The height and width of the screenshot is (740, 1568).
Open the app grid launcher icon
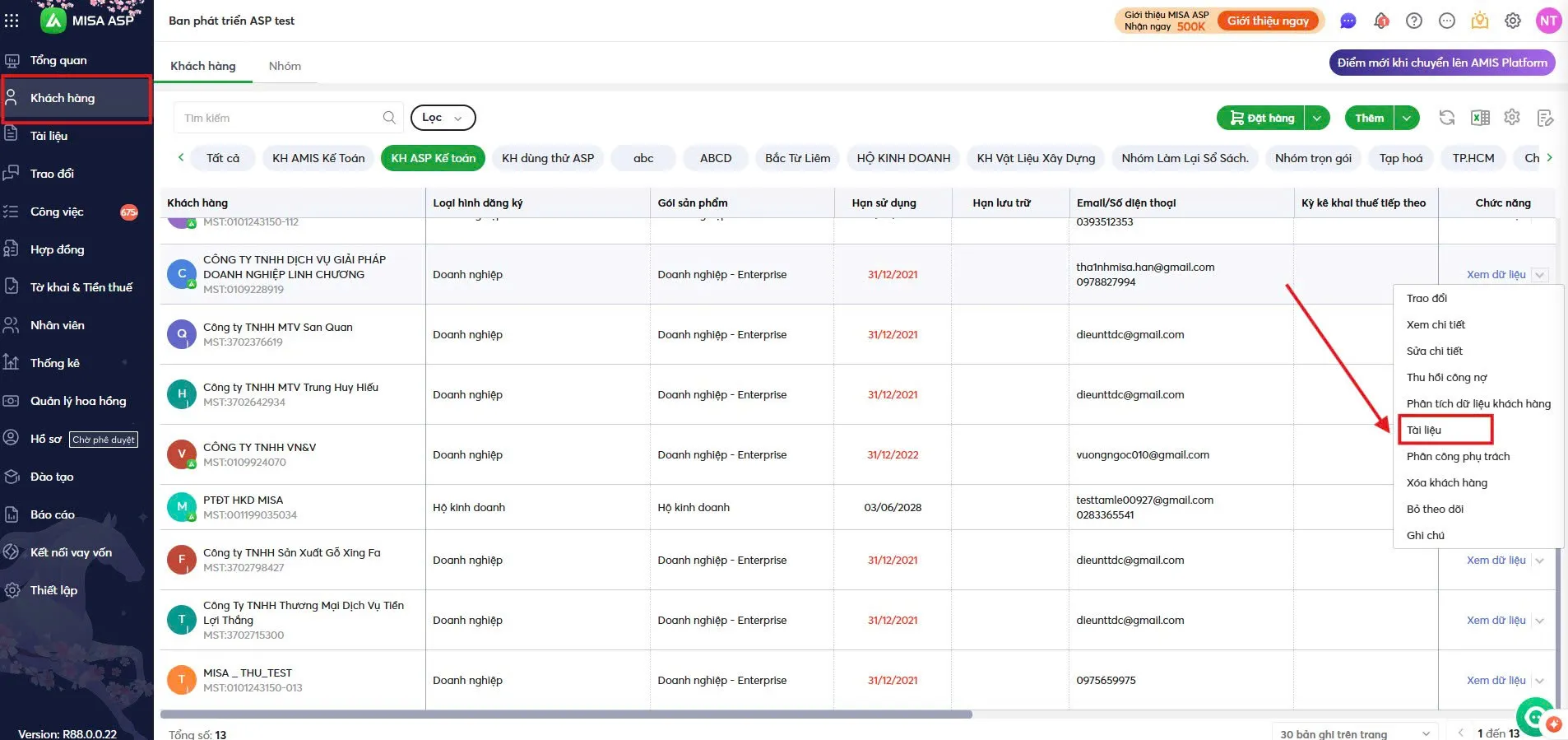tap(12, 20)
